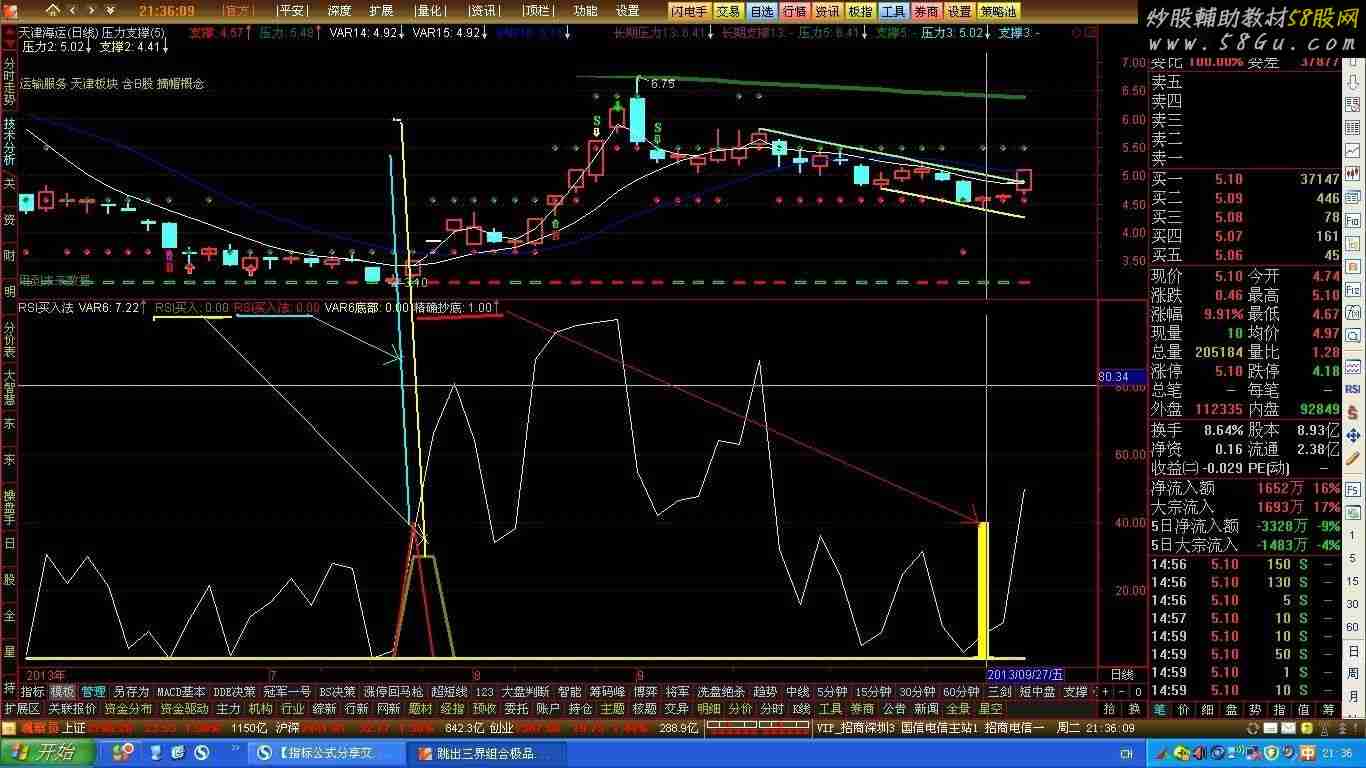
Task: Select the 笔 tab under the trade list
Action: (x=1160, y=709)
